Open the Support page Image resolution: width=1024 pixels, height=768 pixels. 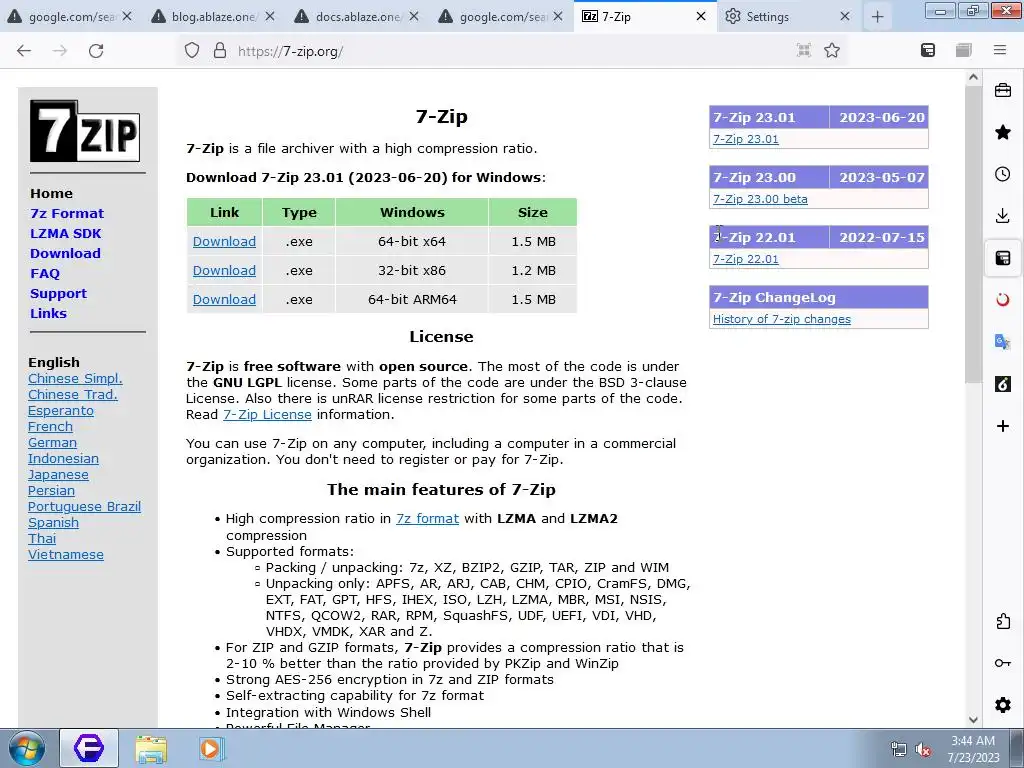click(x=58, y=293)
